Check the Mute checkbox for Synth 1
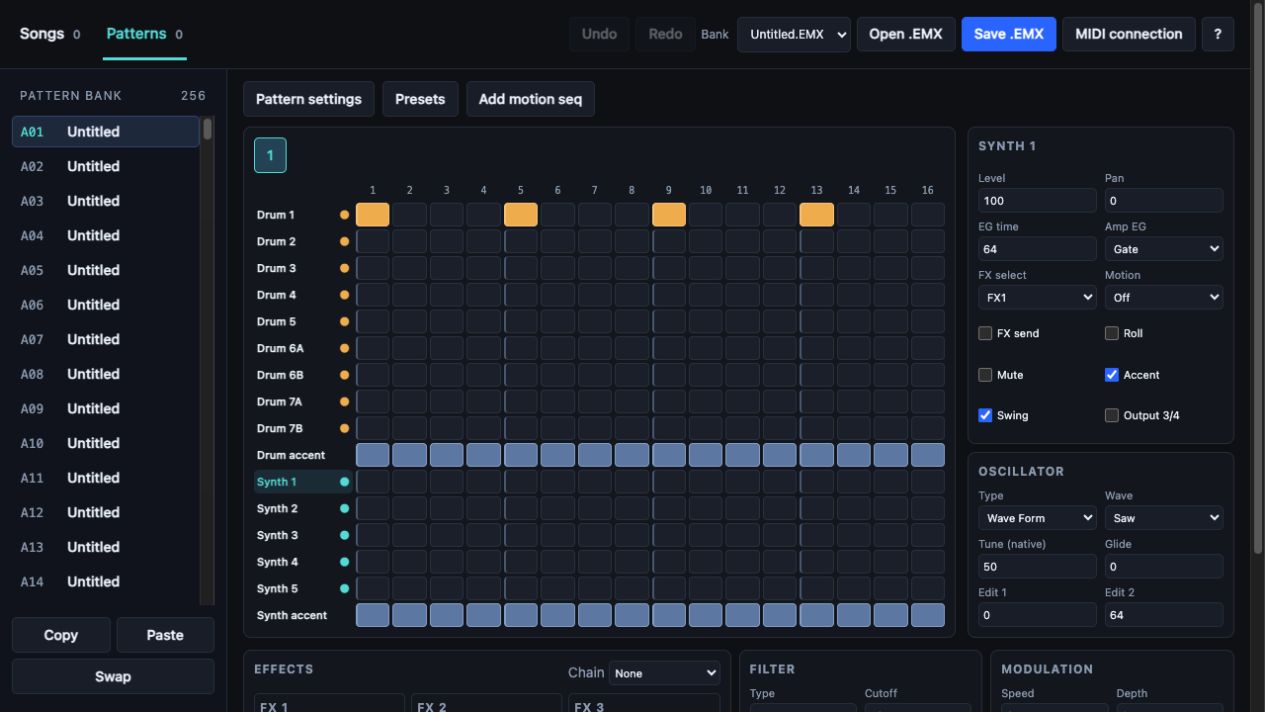1265x712 pixels. [985, 375]
